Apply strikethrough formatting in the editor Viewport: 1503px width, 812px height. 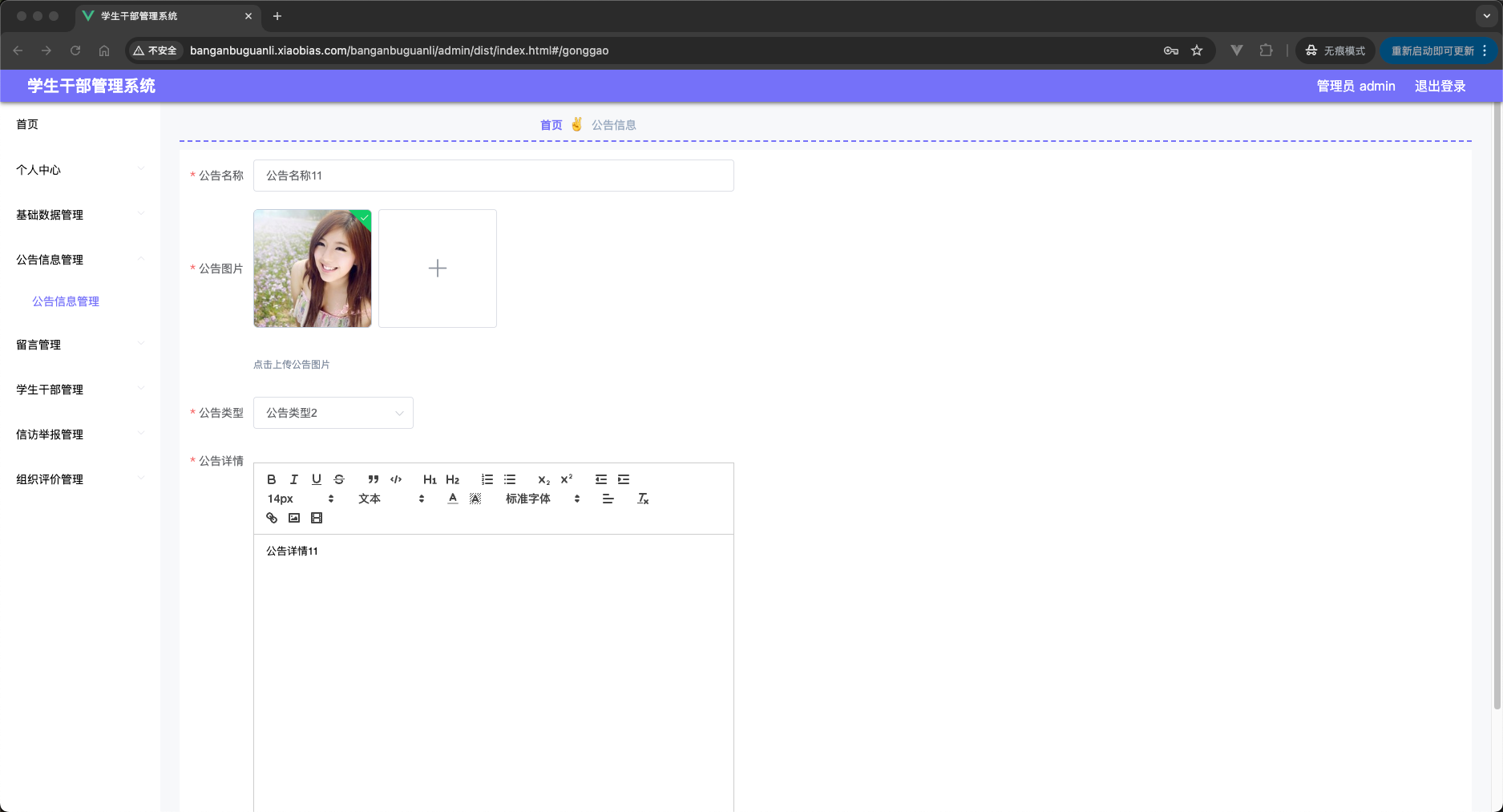point(339,479)
